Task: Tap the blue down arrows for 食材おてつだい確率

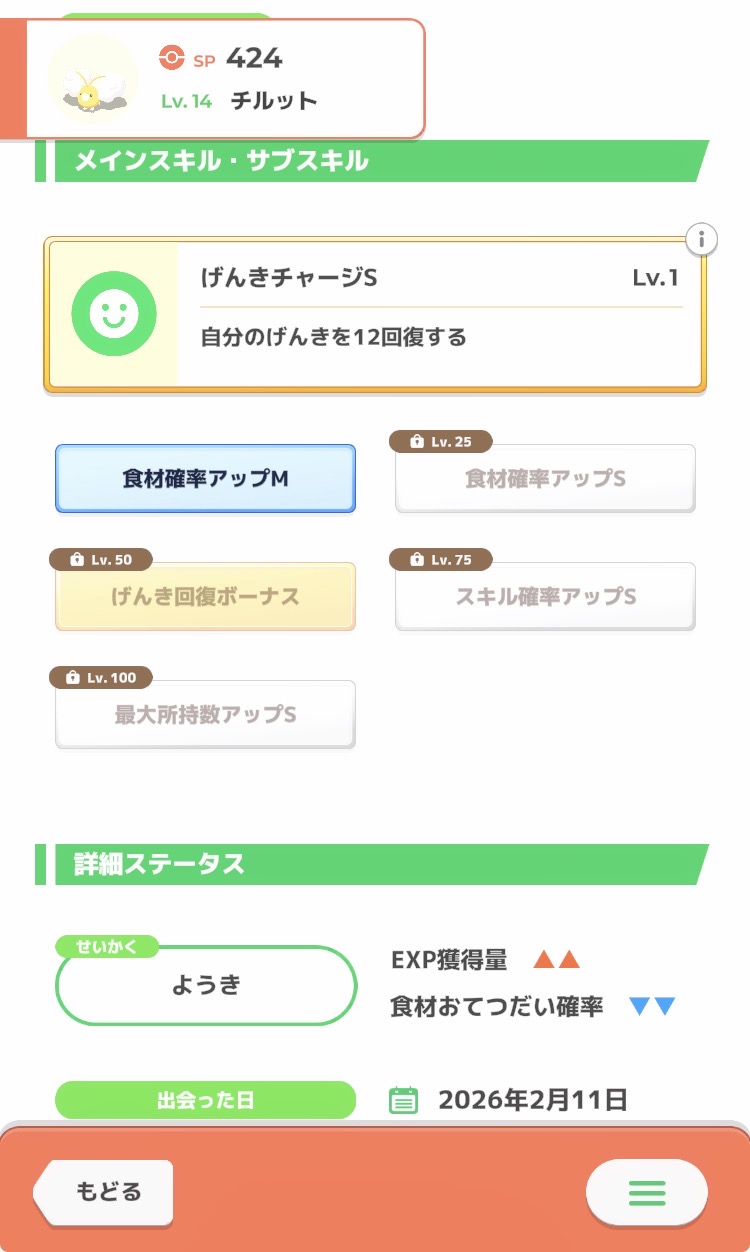Action: click(x=653, y=1006)
